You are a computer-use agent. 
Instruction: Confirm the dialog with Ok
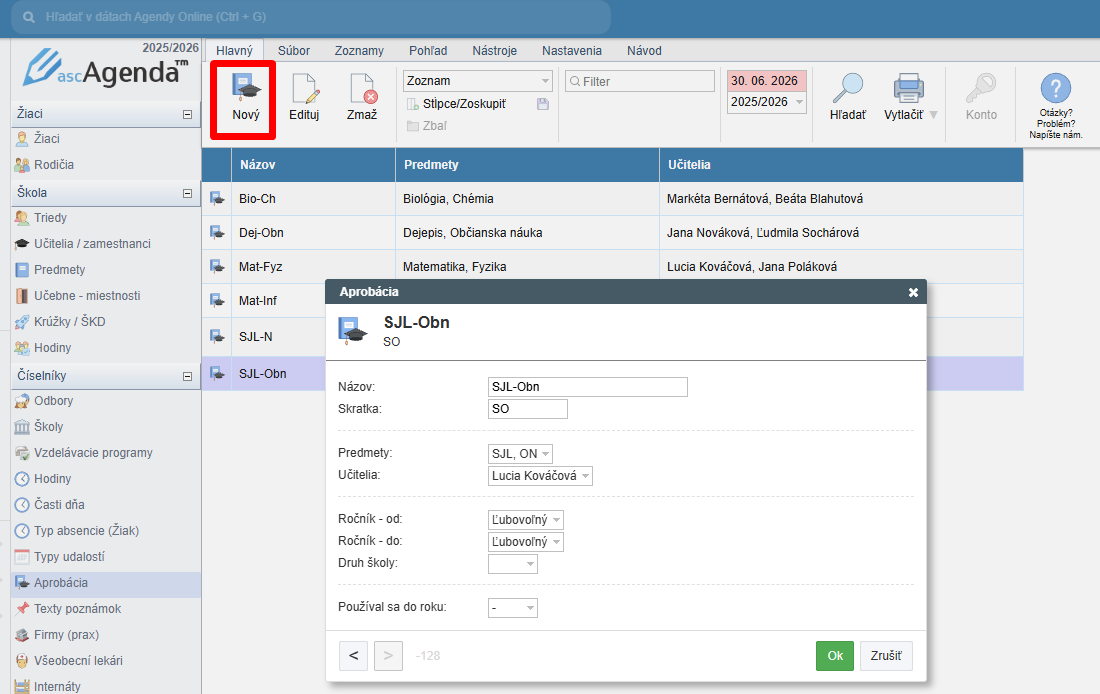[x=835, y=655]
